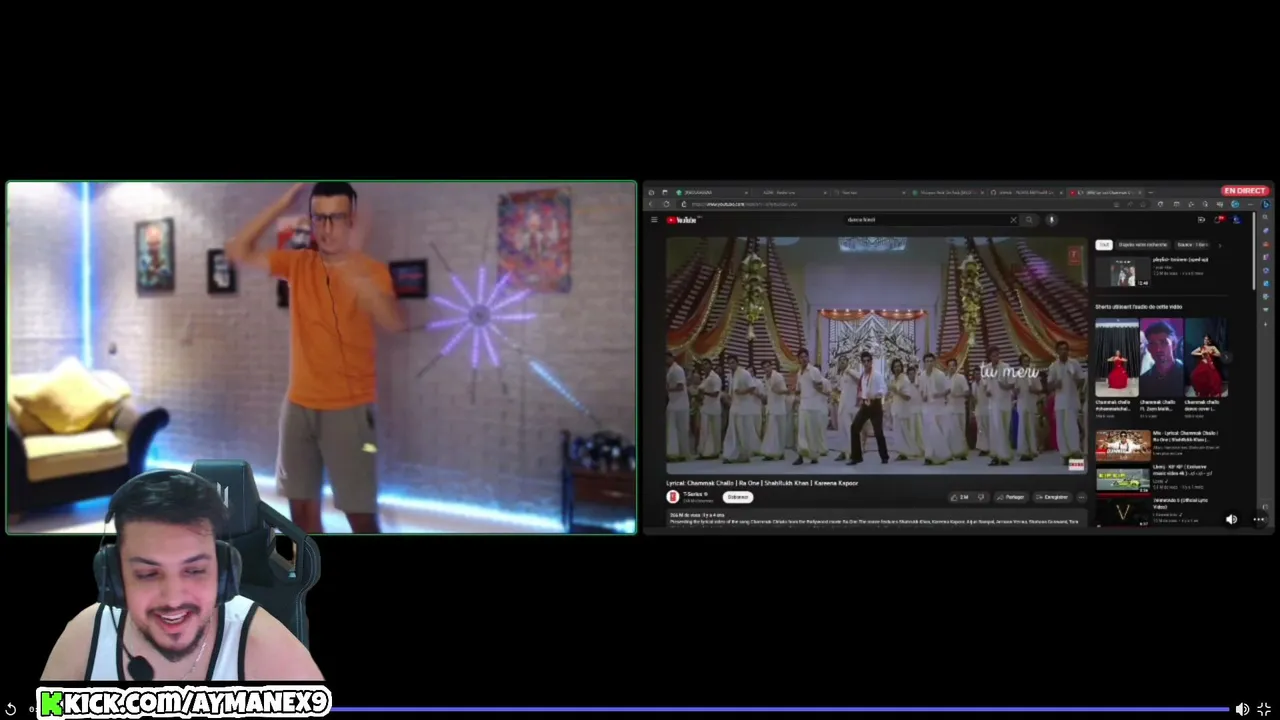Seek on the outer player progress bar
1280x720 pixels.
coord(780,709)
